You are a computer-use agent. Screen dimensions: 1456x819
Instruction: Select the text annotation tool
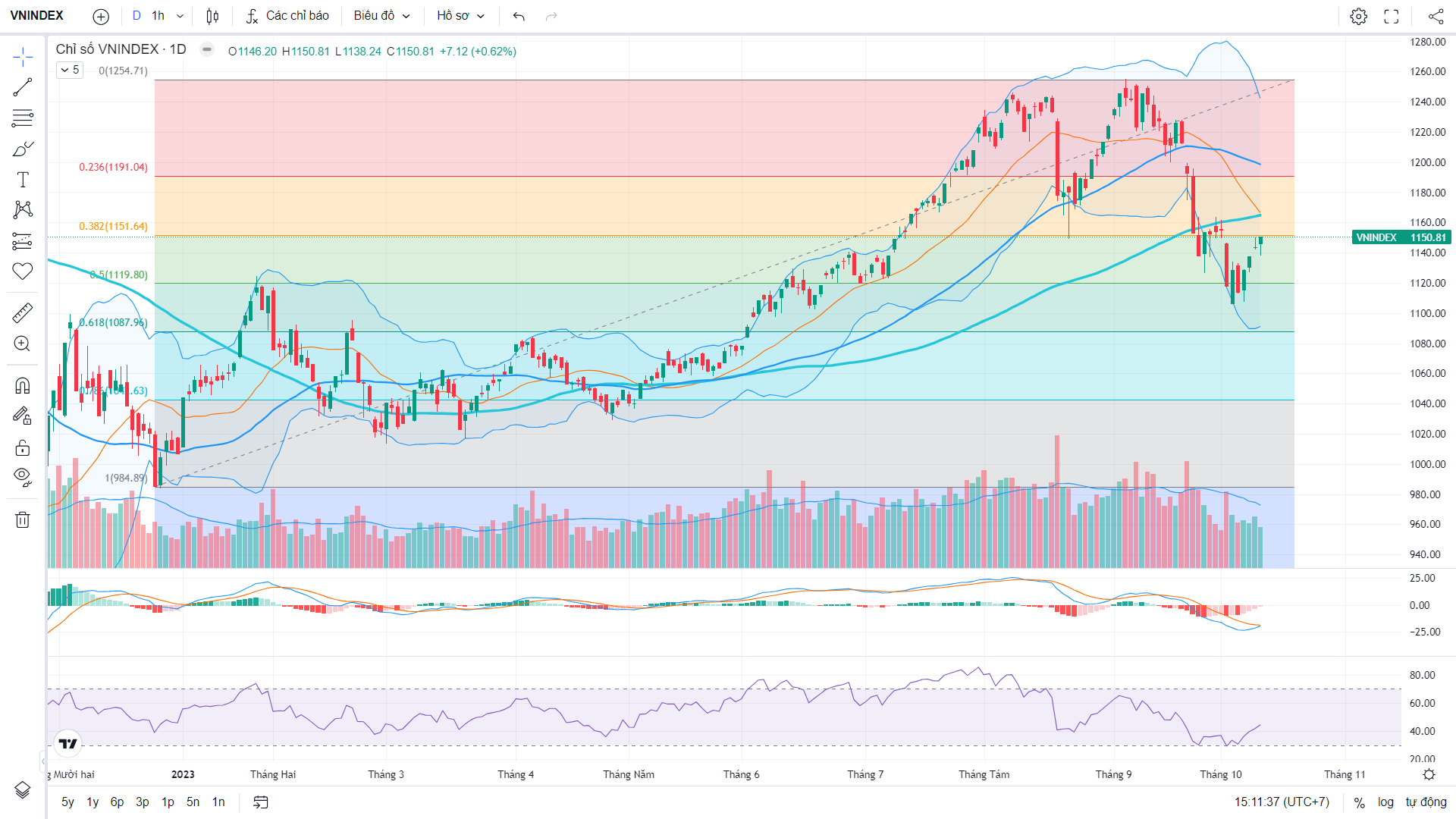23,180
